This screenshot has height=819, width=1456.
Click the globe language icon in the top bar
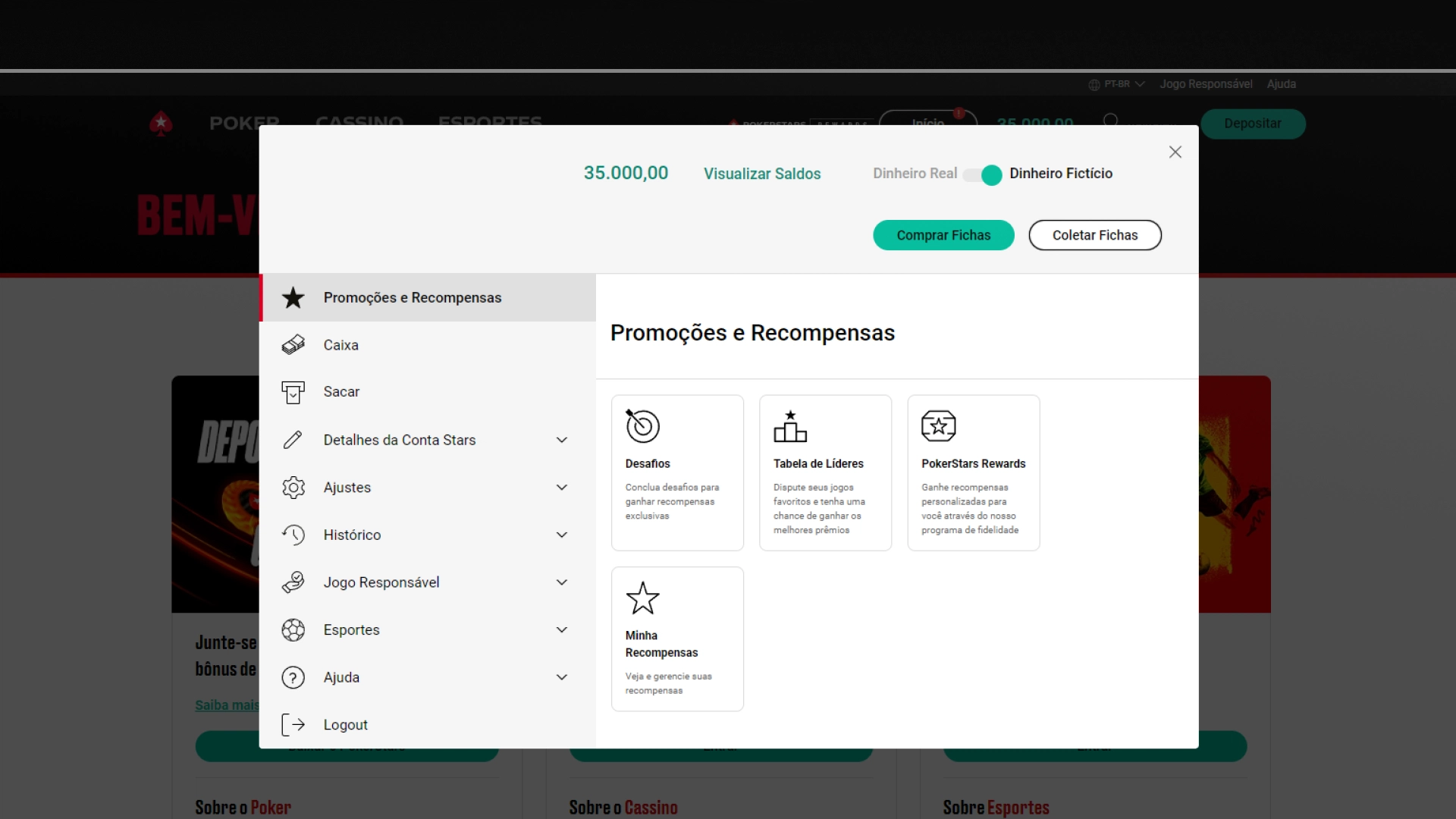point(1094,85)
